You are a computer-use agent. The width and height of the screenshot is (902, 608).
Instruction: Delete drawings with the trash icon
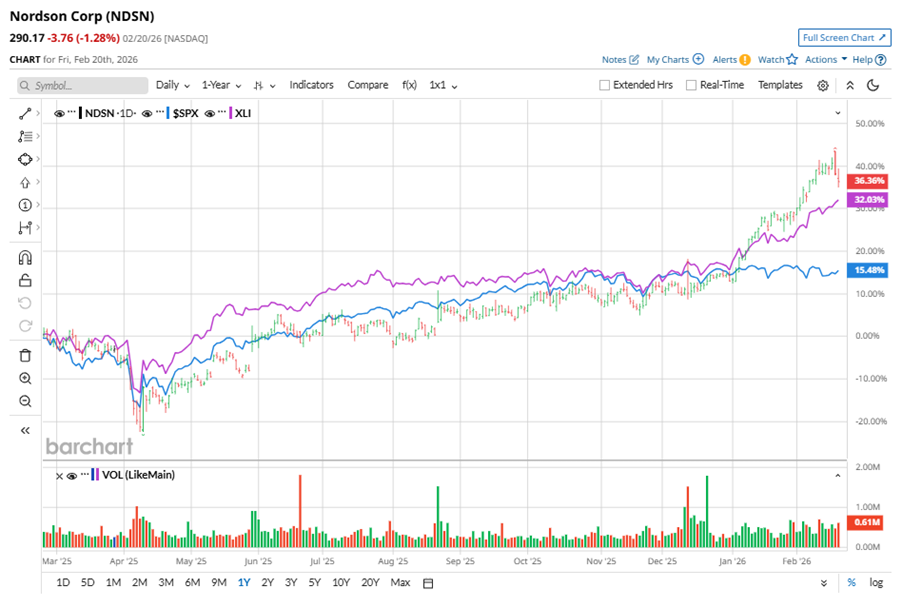coord(23,355)
